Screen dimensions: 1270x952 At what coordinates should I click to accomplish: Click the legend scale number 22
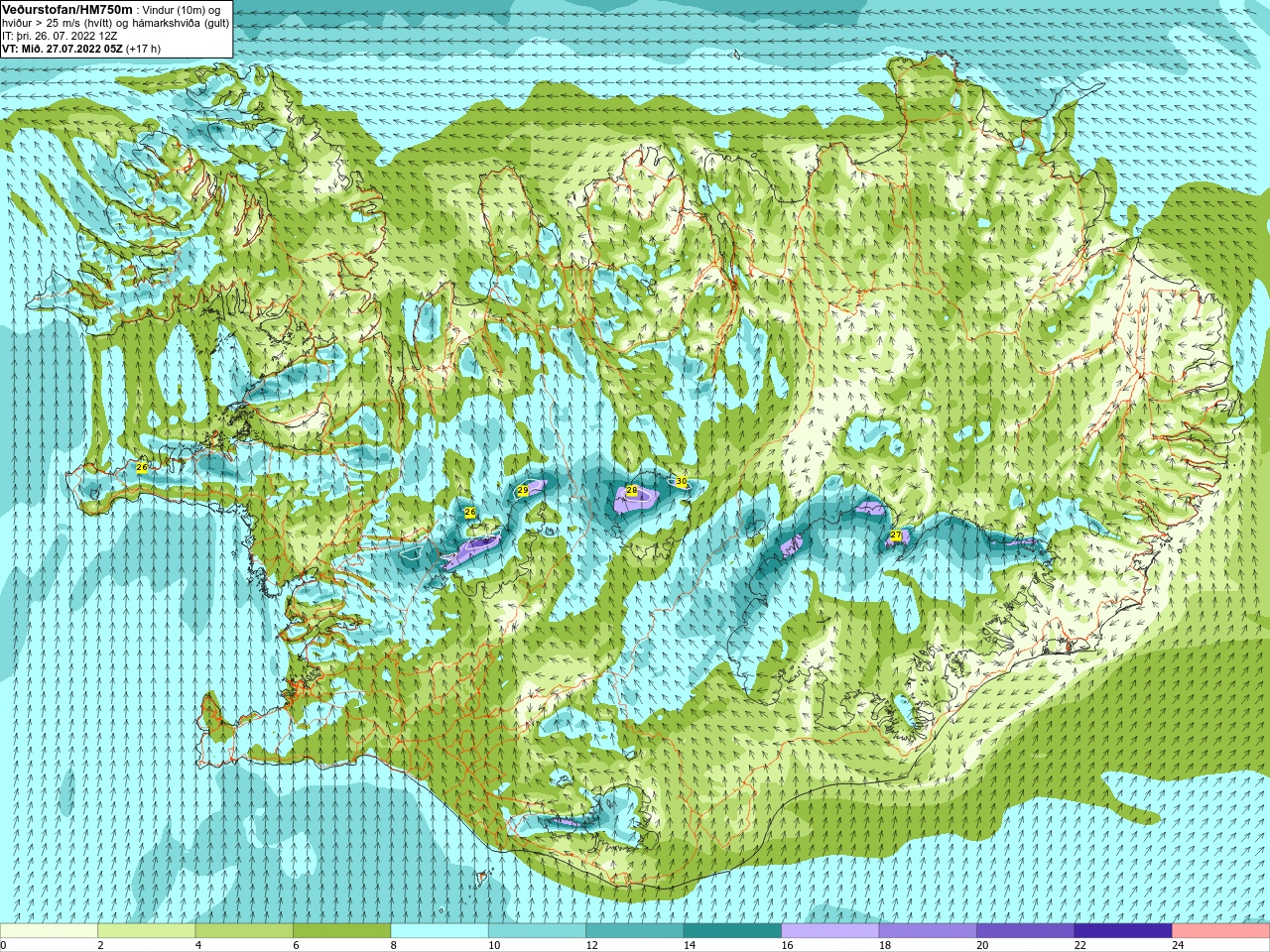(x=1079, y=945)
